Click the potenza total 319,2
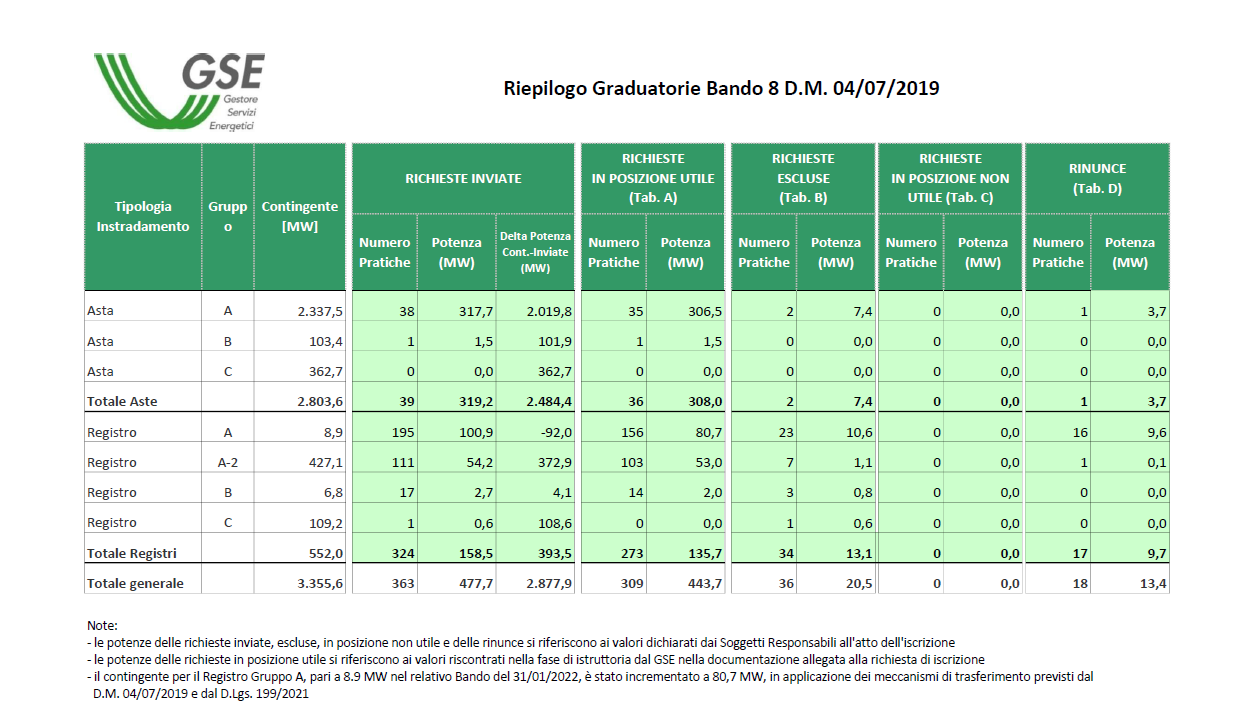 pyautogui.click(x=476, y=401)
